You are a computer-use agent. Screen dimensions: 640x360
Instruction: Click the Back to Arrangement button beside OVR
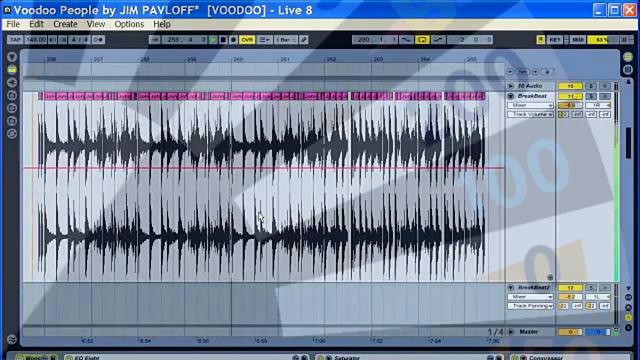[264, 40]
